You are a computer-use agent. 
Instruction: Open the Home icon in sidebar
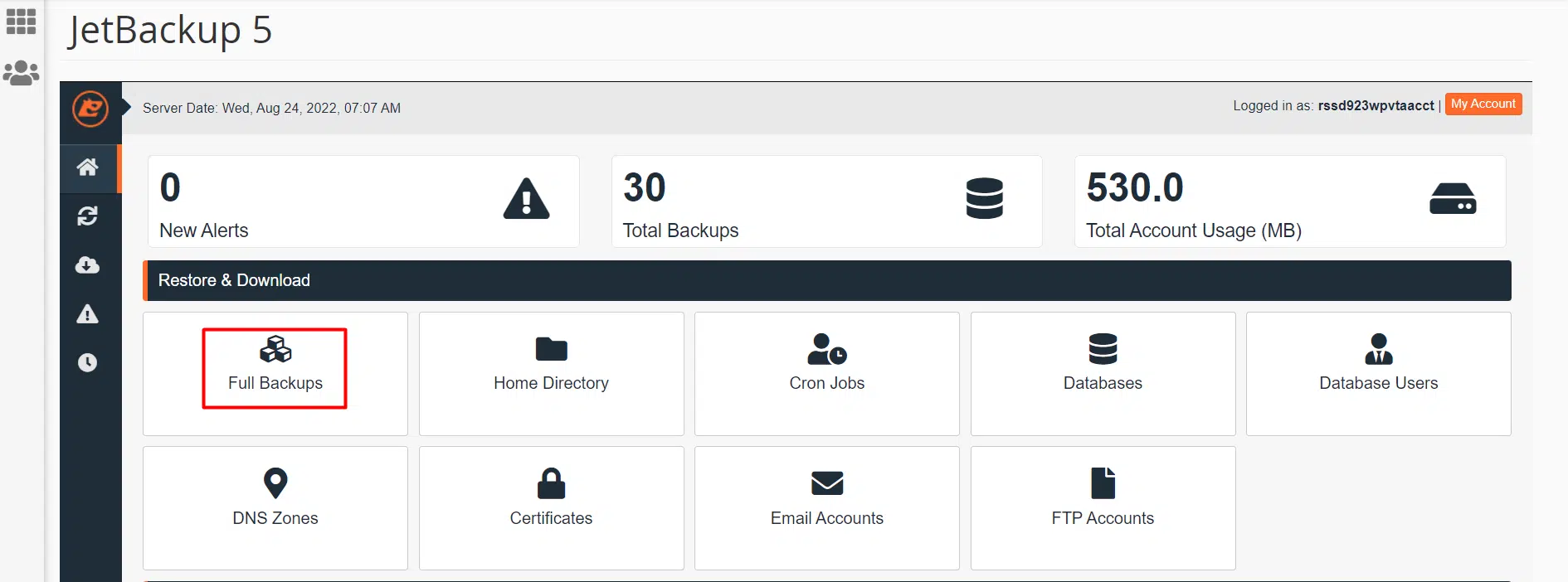point(88,167)
